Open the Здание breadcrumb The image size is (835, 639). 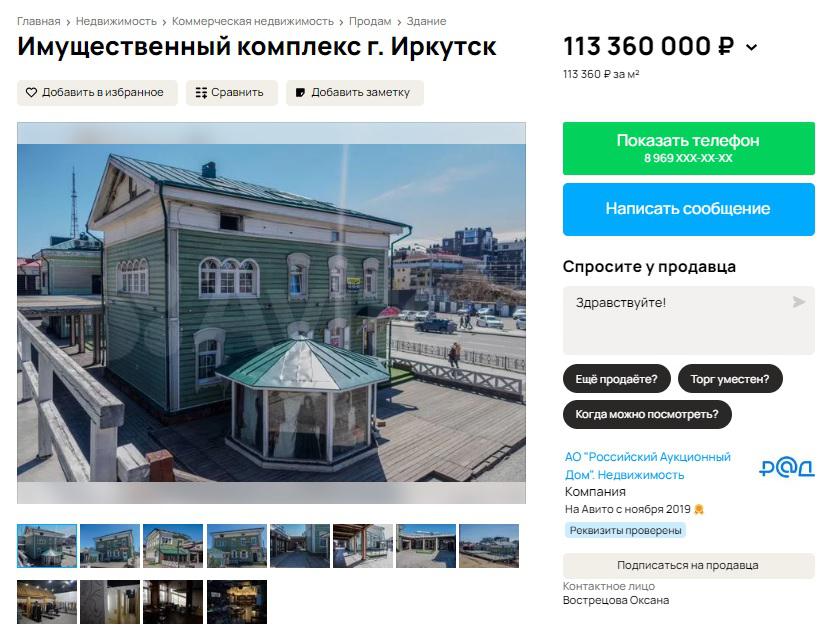tap(427, 21)
